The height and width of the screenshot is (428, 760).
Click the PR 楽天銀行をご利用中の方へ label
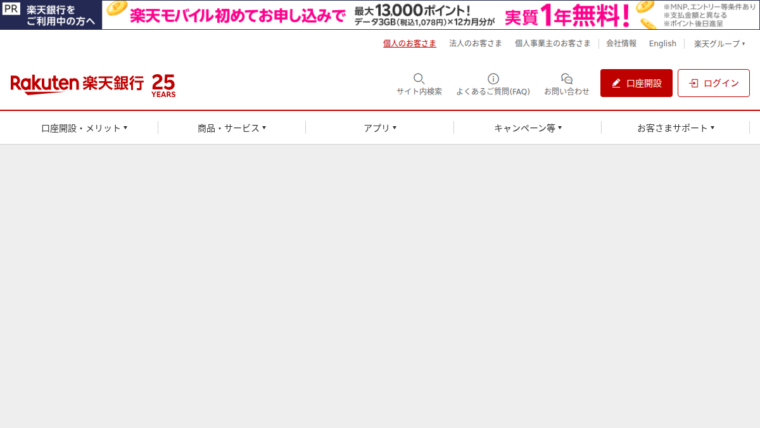click(51, 15)
